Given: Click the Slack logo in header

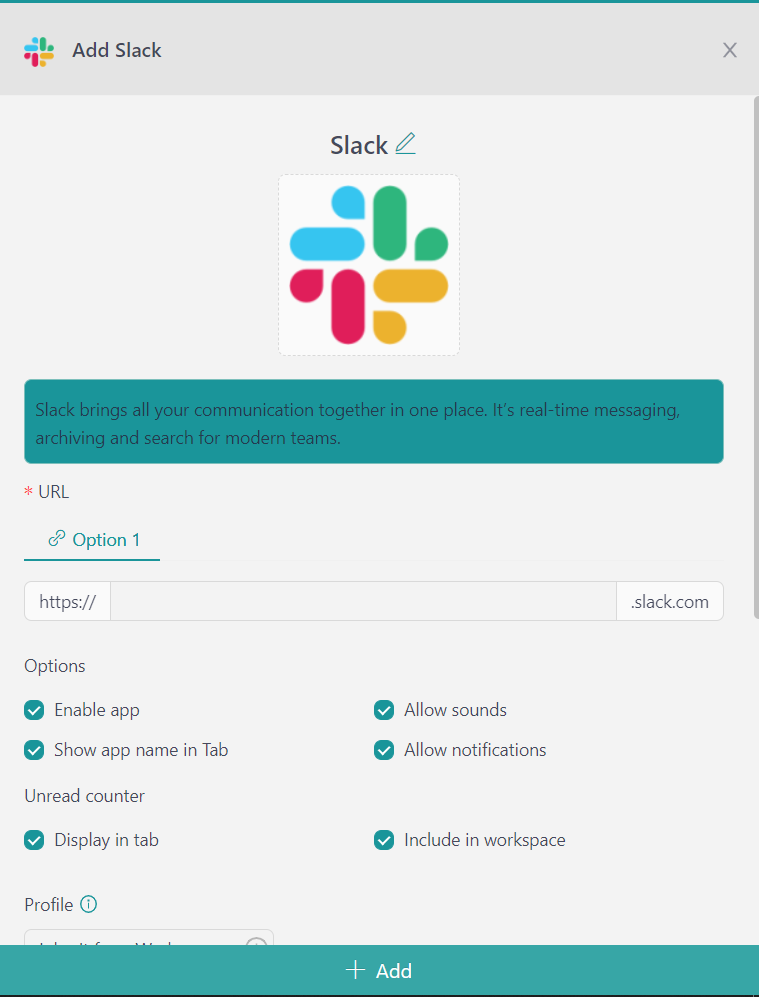Looking at the screenshot, I should (x=39, y=51).
